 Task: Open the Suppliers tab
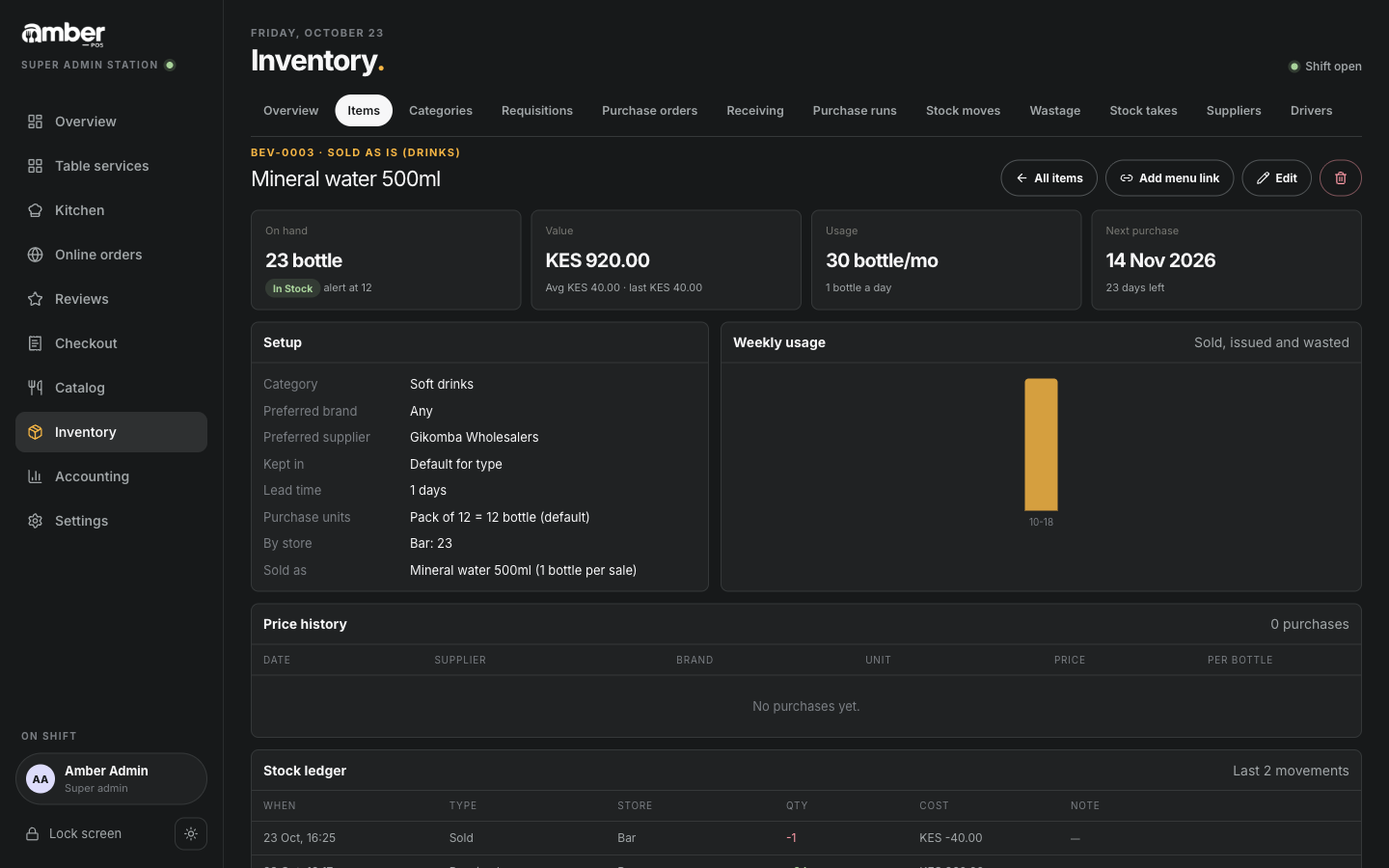[x=1234, y=111]
